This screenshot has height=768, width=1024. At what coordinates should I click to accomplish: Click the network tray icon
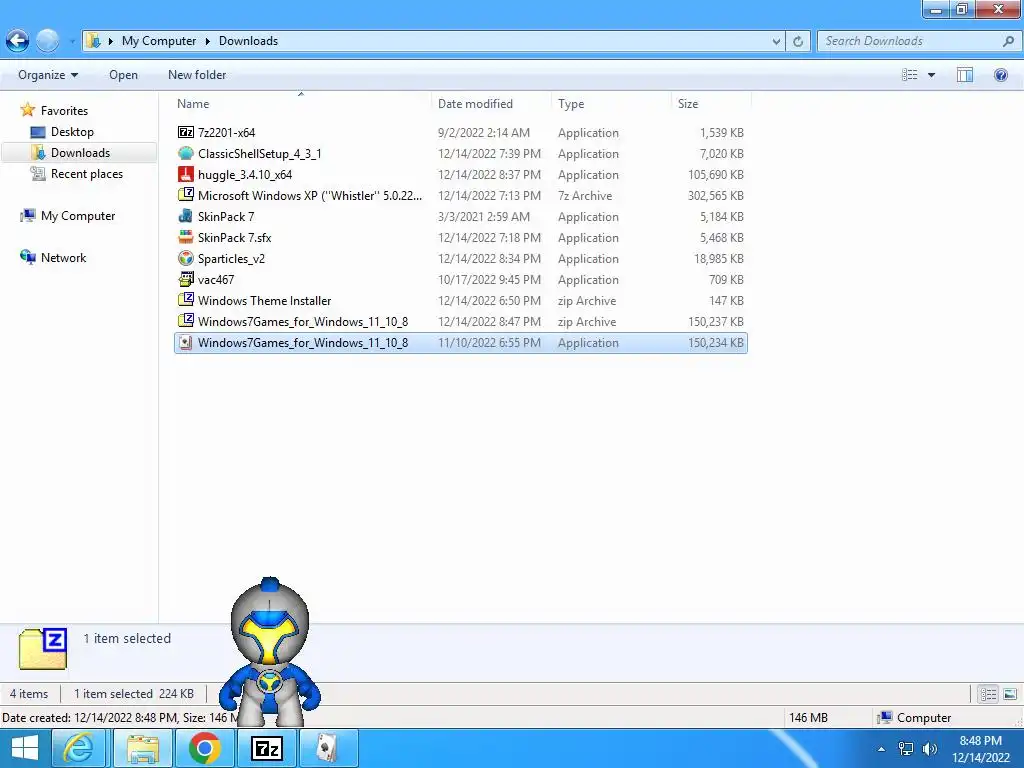click(x=906, y=749)
